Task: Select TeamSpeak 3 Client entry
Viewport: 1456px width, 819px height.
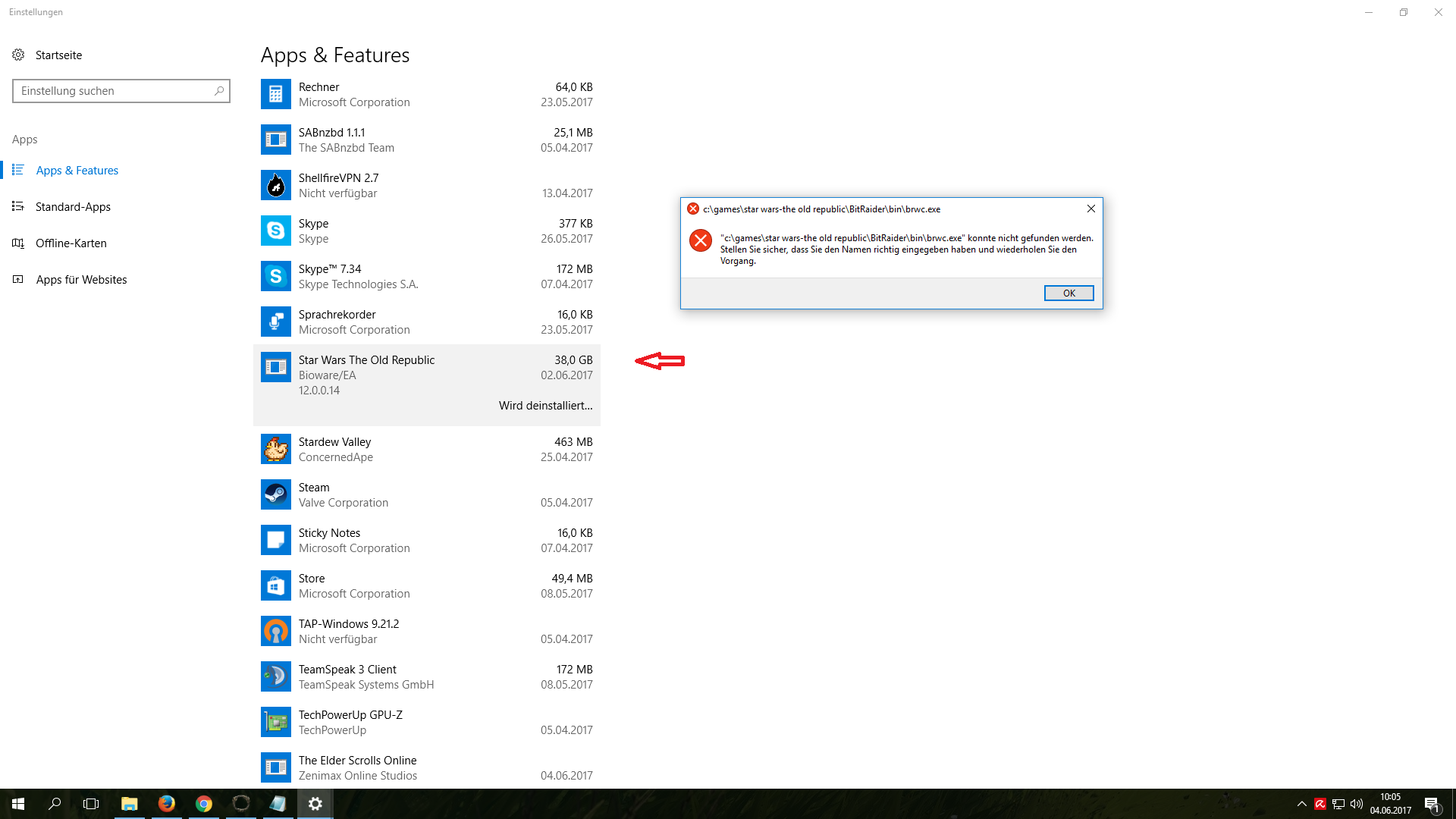Action: [x=427, y=676]
